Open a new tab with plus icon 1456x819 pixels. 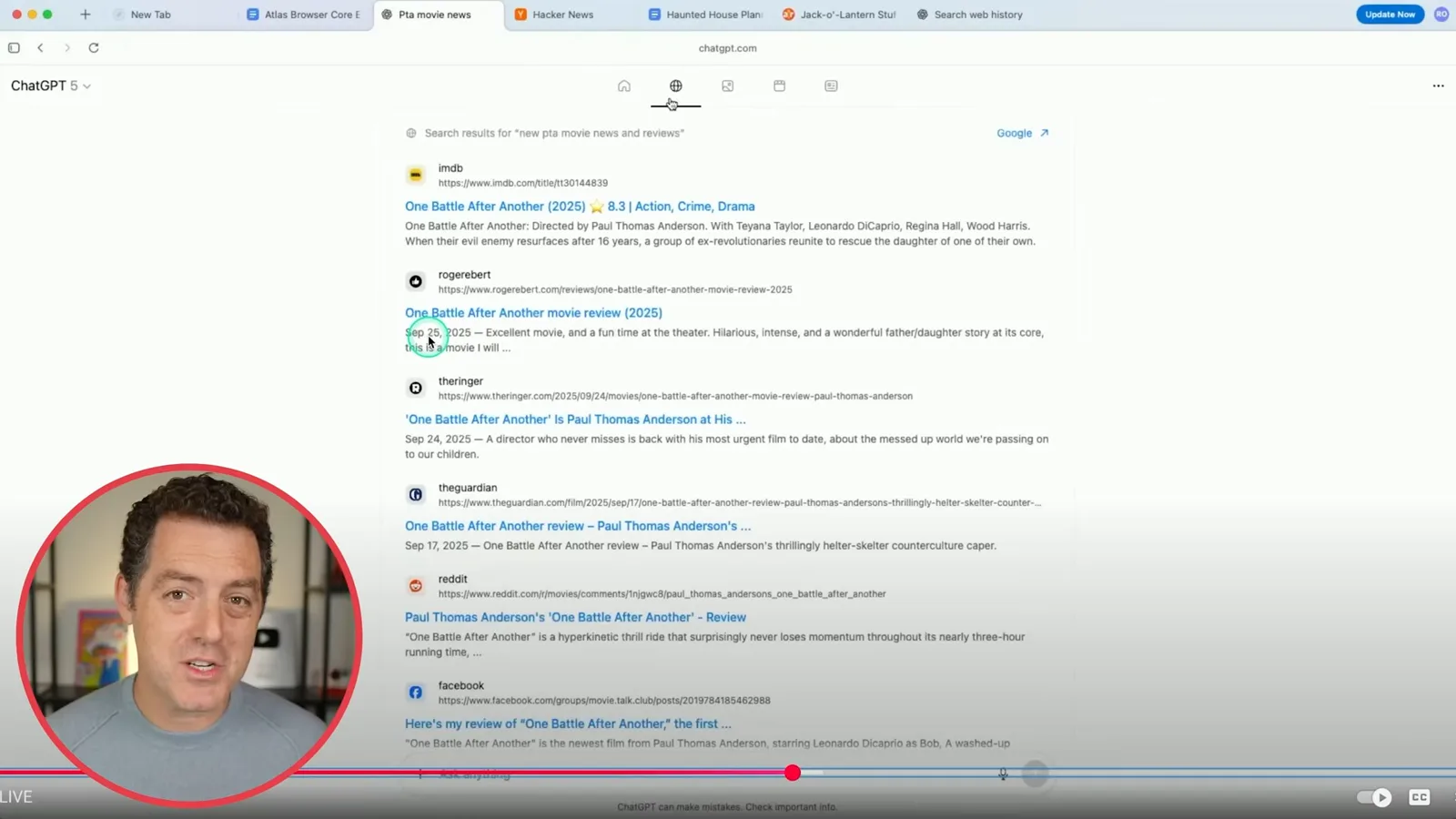tap(86, 15)
